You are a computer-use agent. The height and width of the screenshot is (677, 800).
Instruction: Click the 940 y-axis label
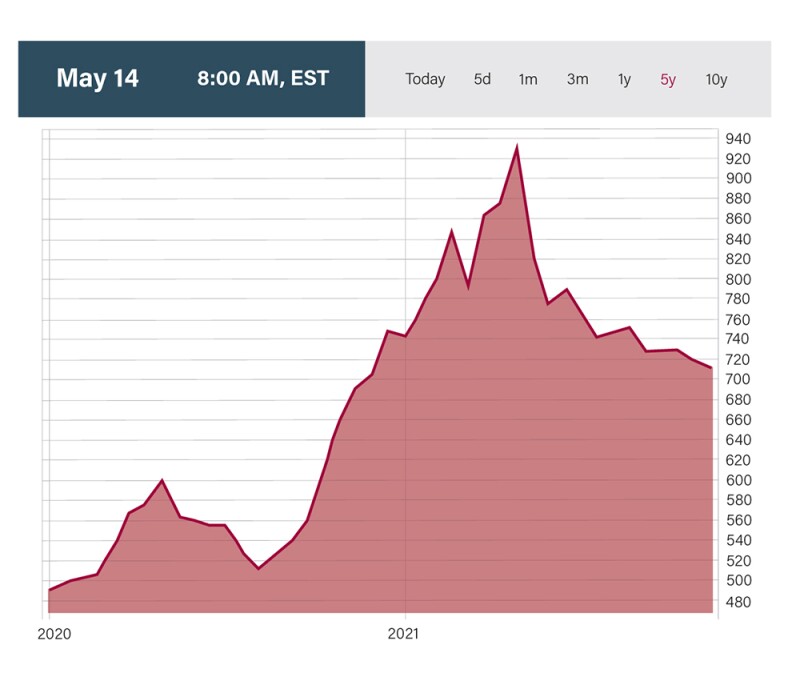pos(739,138)
